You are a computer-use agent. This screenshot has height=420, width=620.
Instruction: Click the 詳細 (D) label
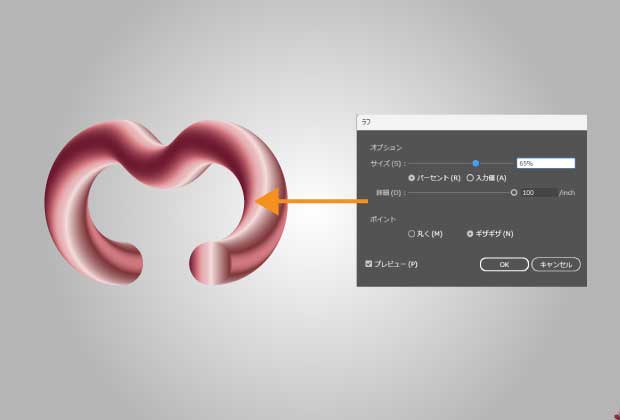386,192
